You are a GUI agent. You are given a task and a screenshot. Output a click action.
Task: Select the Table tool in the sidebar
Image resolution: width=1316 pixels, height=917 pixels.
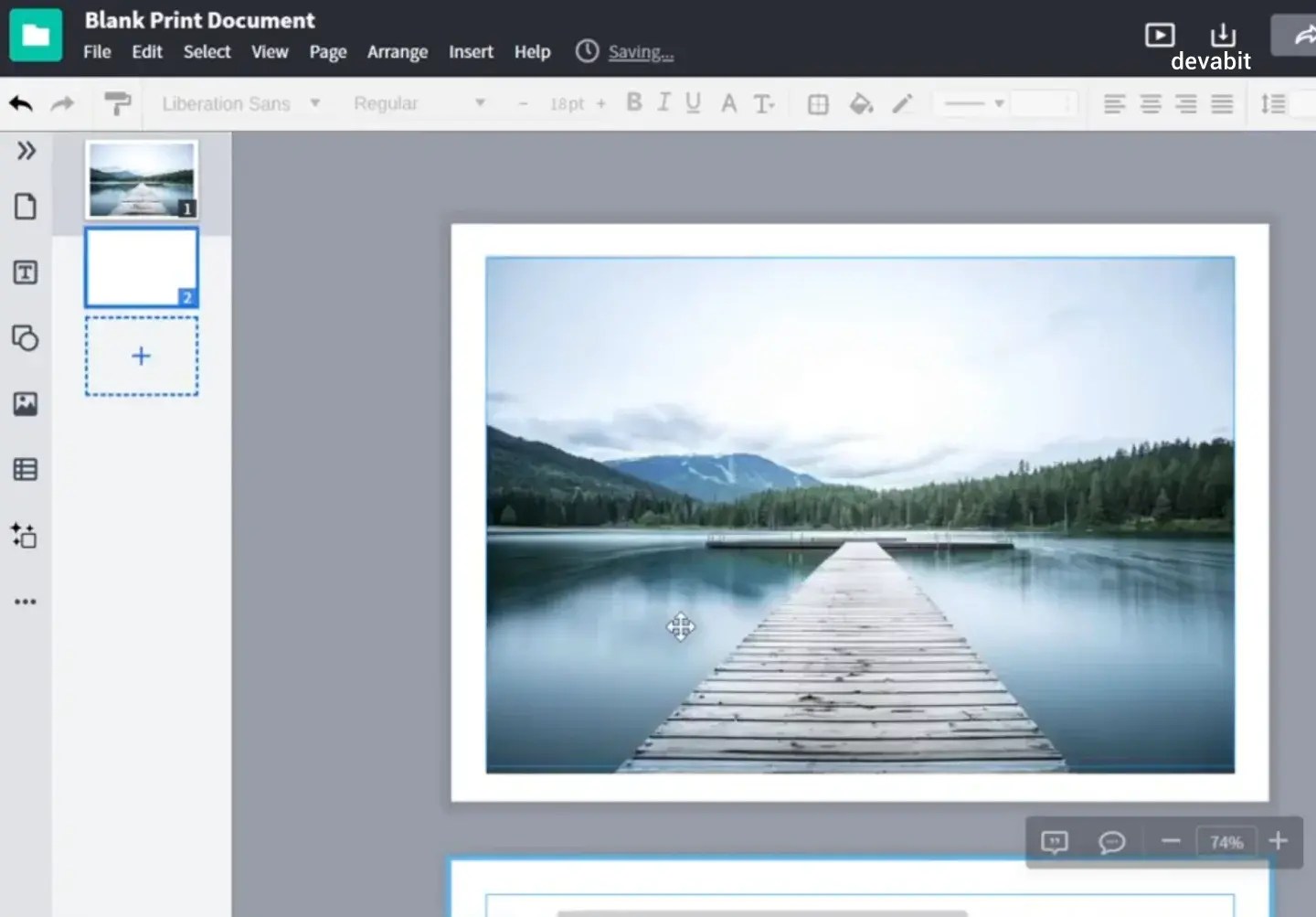25,470
